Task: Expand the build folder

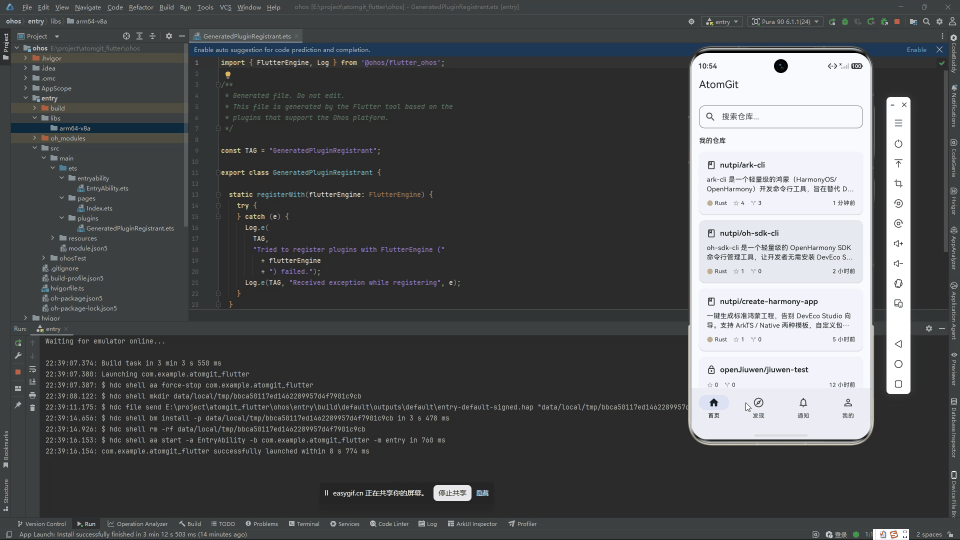Action: tap(35, 108)
